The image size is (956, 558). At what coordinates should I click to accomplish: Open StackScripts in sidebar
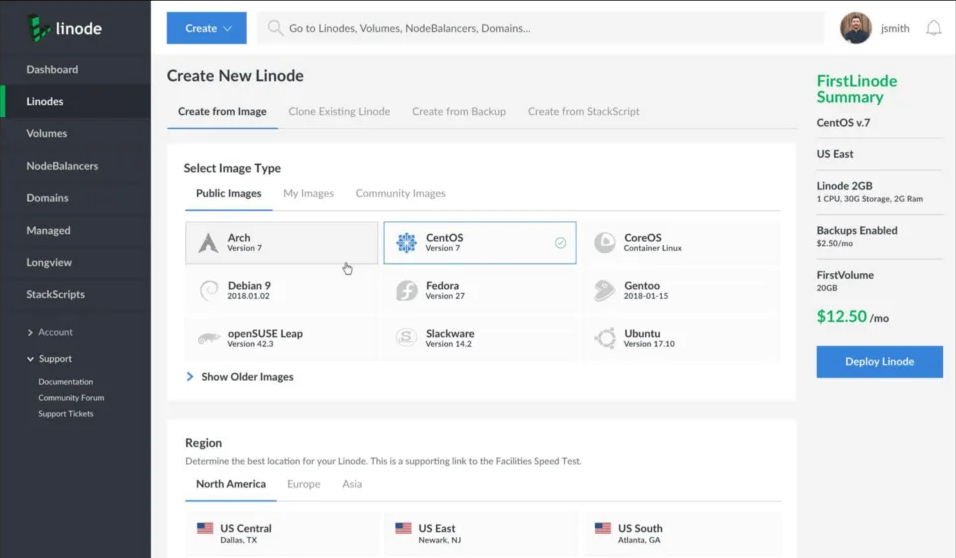pos(76,295)
